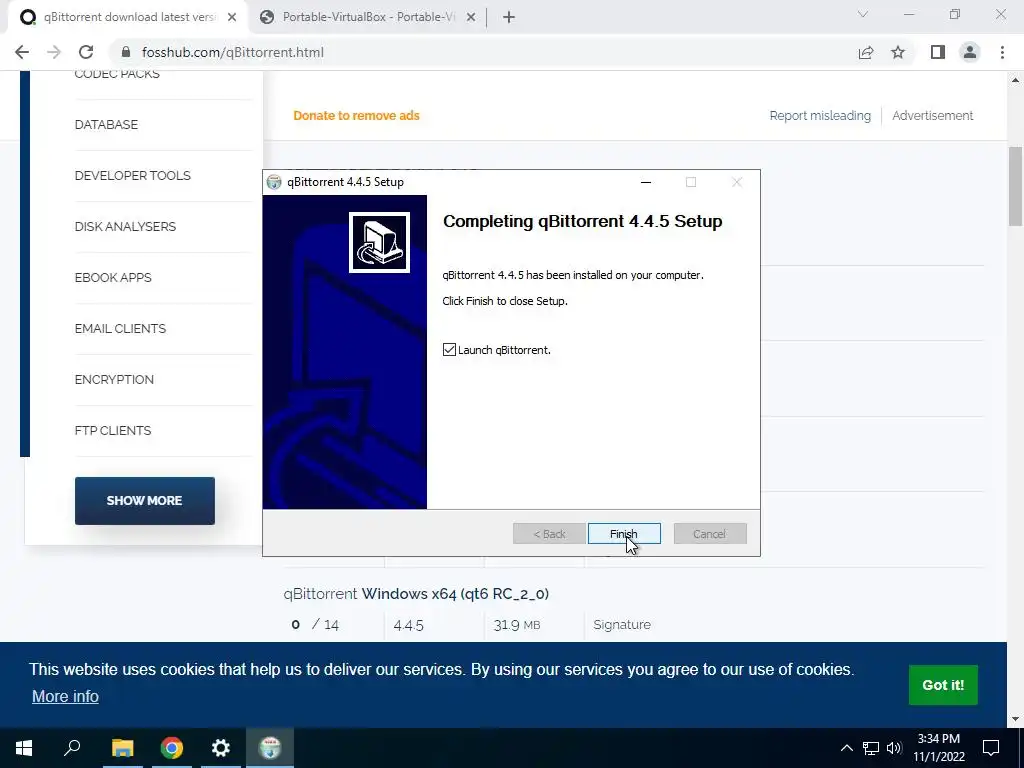Open the Email Clients category

(x=120, y=328)
